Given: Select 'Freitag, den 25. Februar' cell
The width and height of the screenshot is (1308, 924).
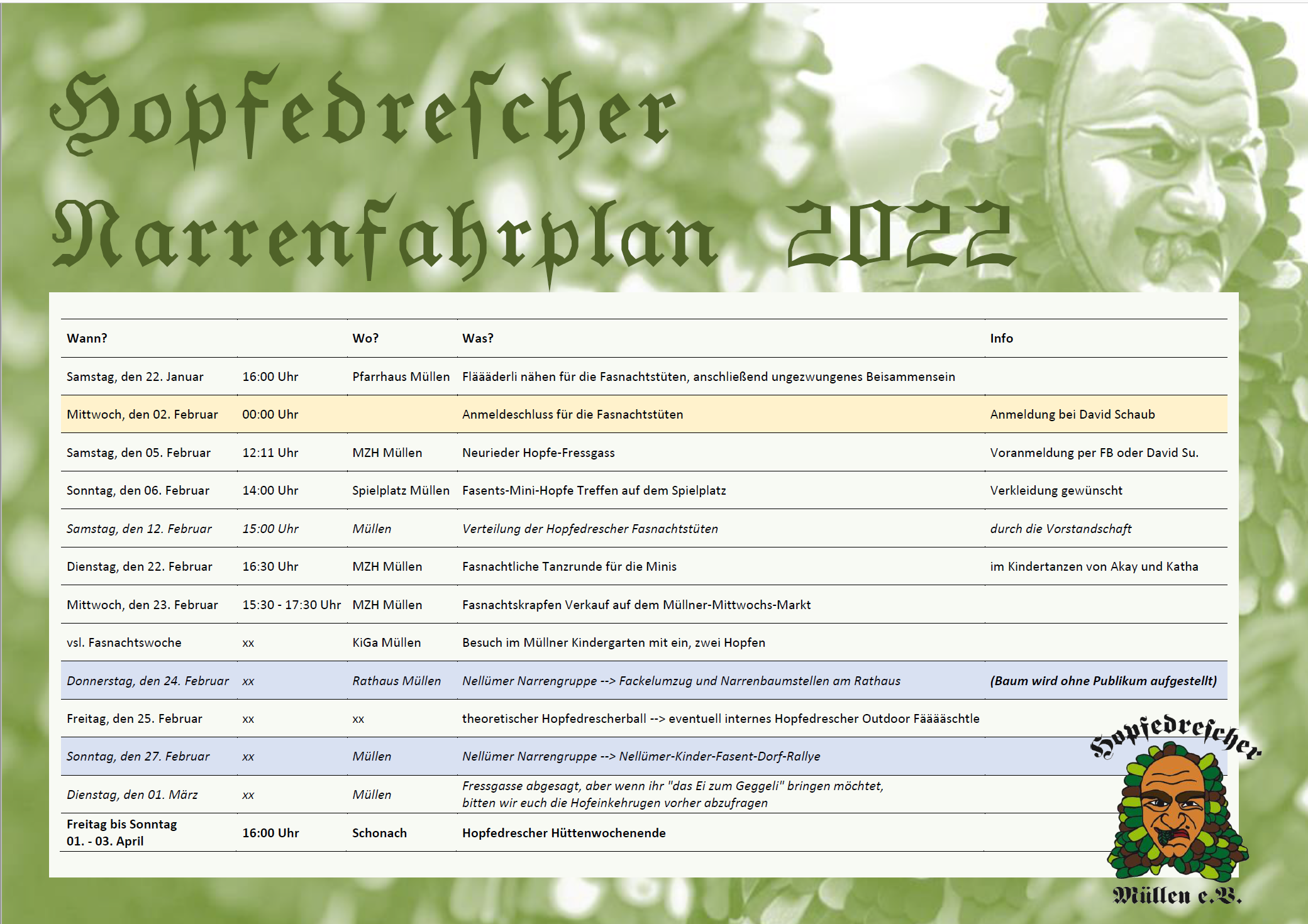Looking at the screenshot, I should click(x=135, y=718).
